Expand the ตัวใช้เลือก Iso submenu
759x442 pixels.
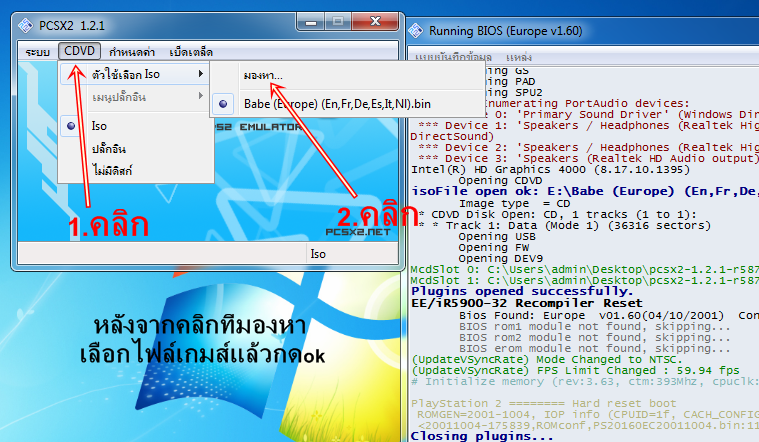(x=135, y=74)
